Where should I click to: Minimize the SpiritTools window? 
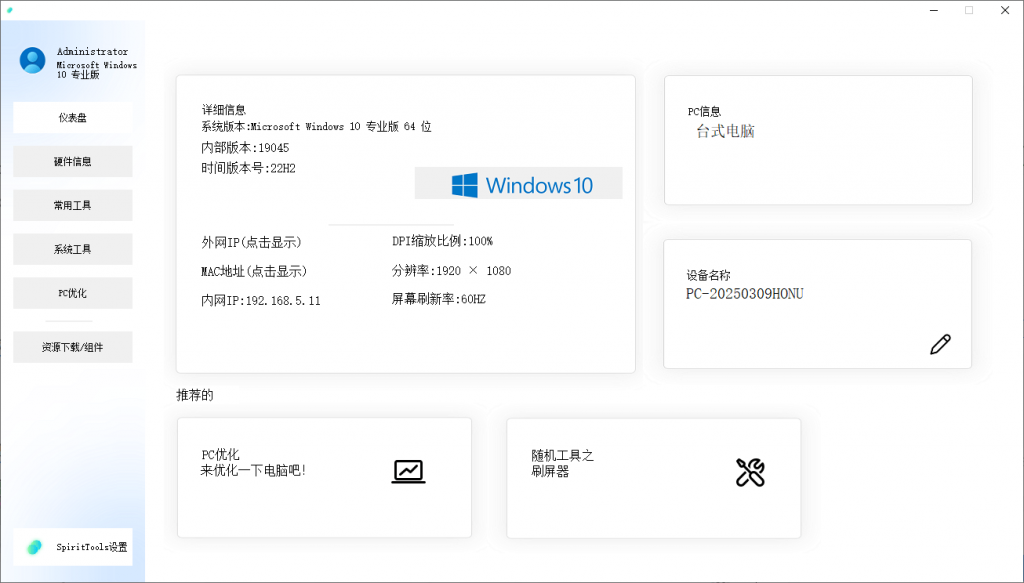click(933, 10)
